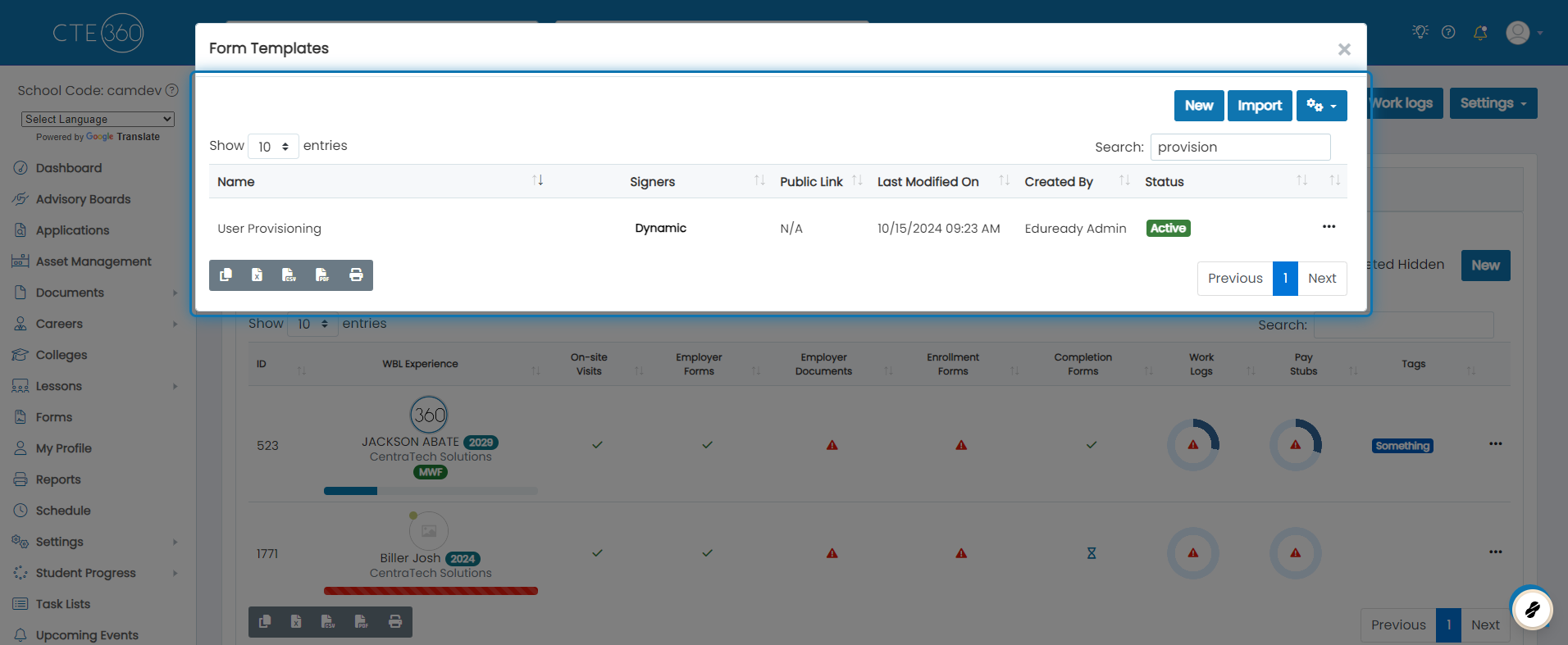Open Colleges in the sidebar
1568x645 pixels.
62,355
